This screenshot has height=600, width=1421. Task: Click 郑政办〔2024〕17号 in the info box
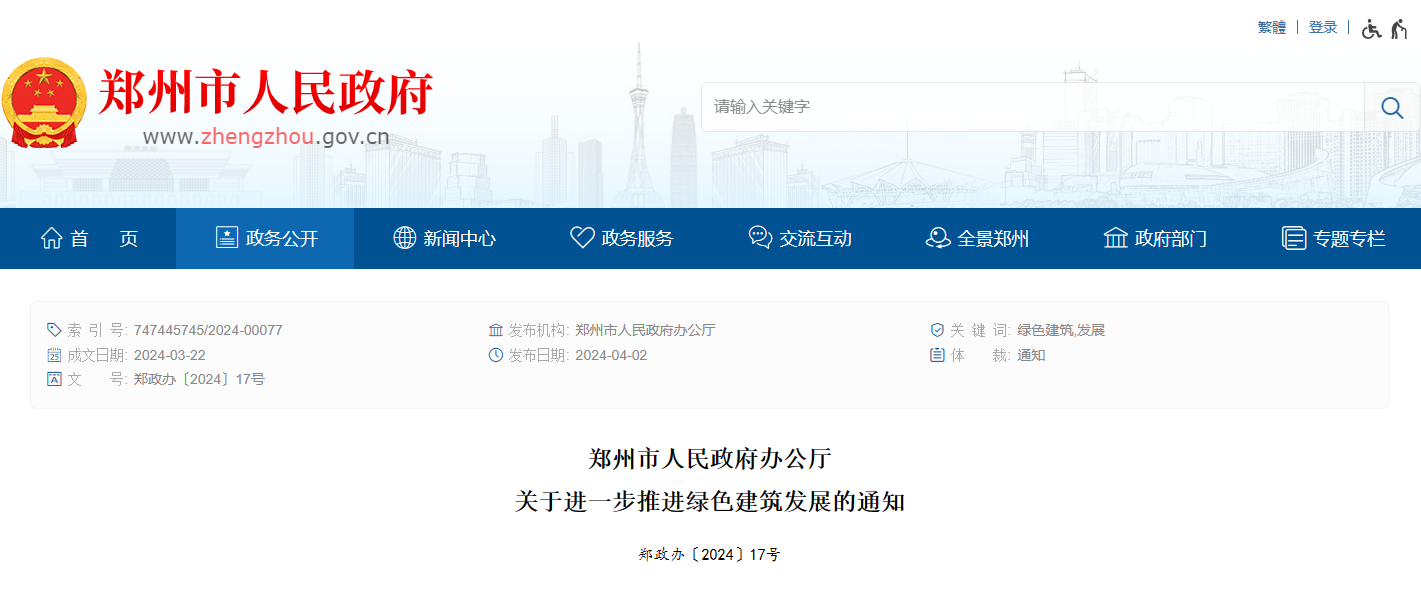click(199, 379)
